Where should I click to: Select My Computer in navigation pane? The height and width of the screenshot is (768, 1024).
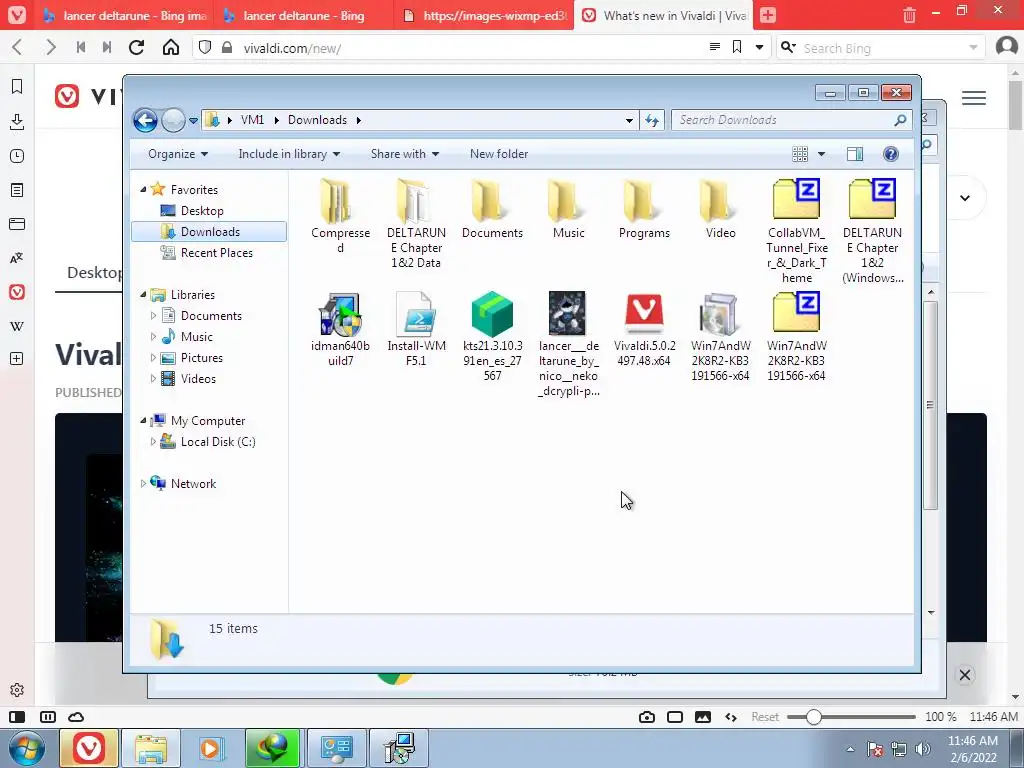208,421
